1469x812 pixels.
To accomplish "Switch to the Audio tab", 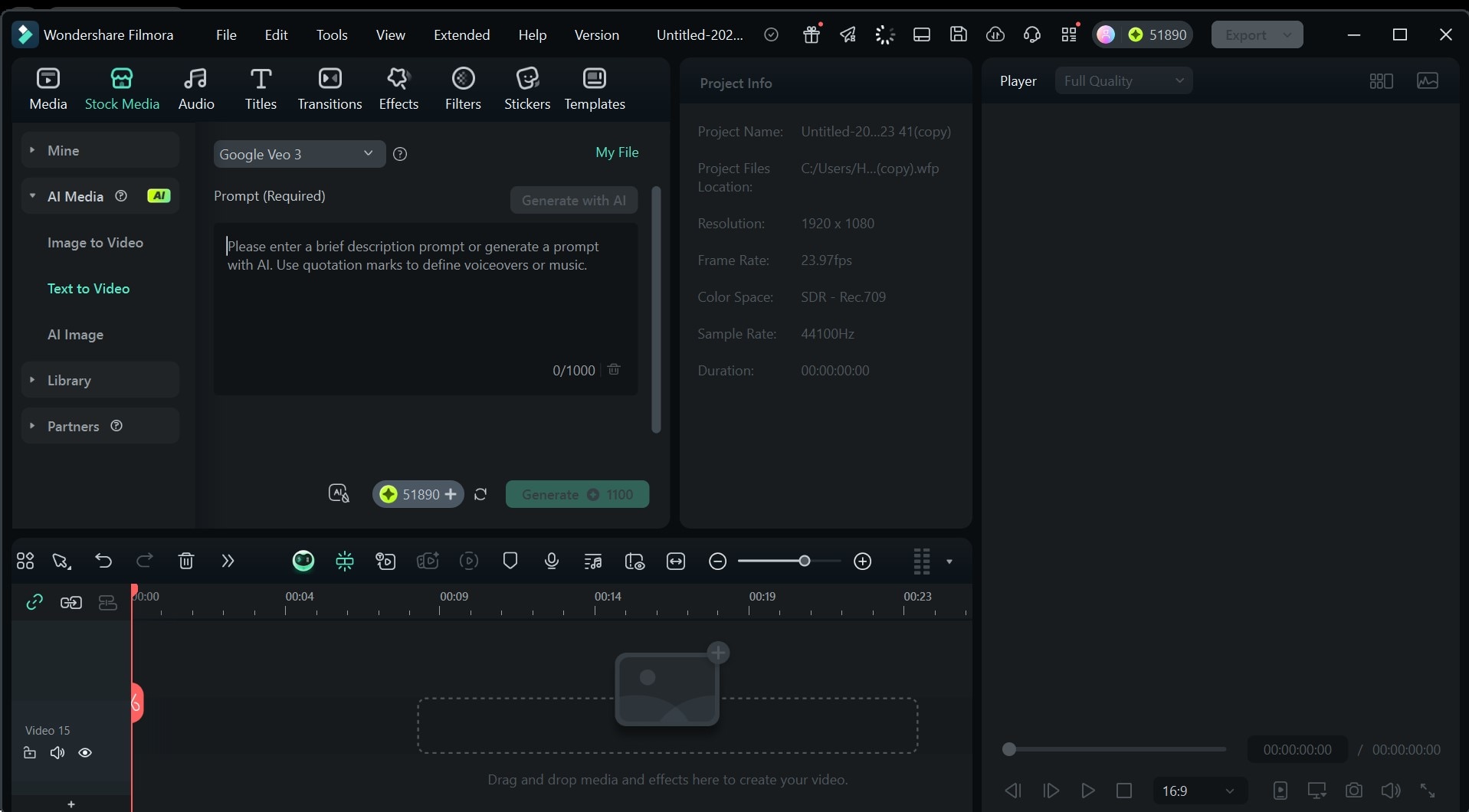I will coord(196,89).
